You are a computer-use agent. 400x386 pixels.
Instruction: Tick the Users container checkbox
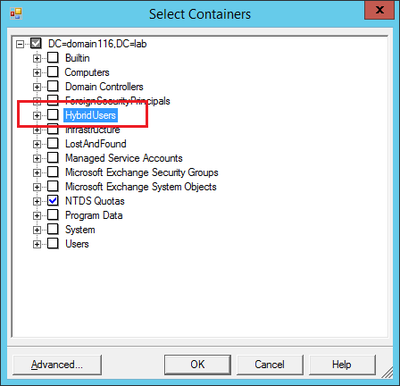pyautogui.click(x=53, y=244)
